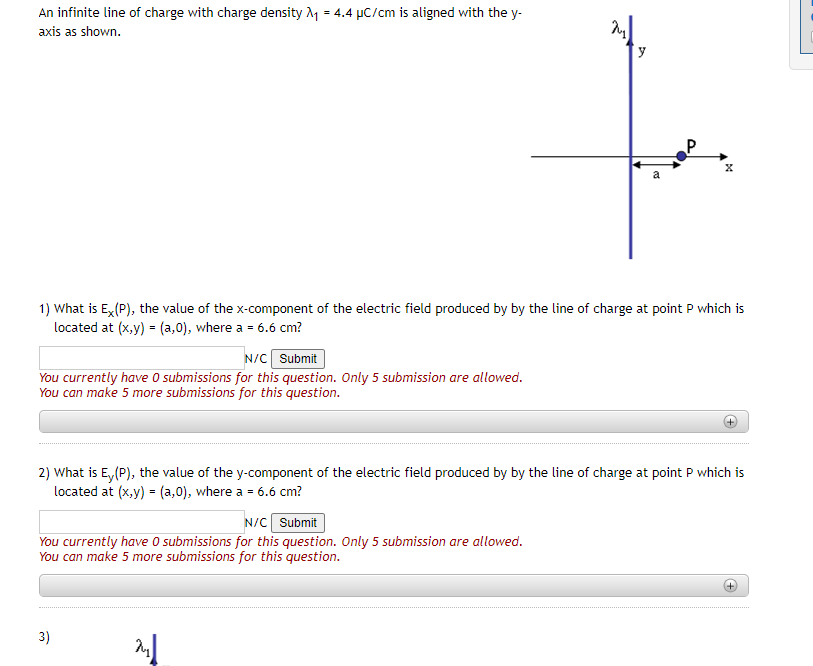Viewport: 813px width, 666px height.
Task: Click the N/C unit label beside question 1 input
Action: (x=253, y=358)
